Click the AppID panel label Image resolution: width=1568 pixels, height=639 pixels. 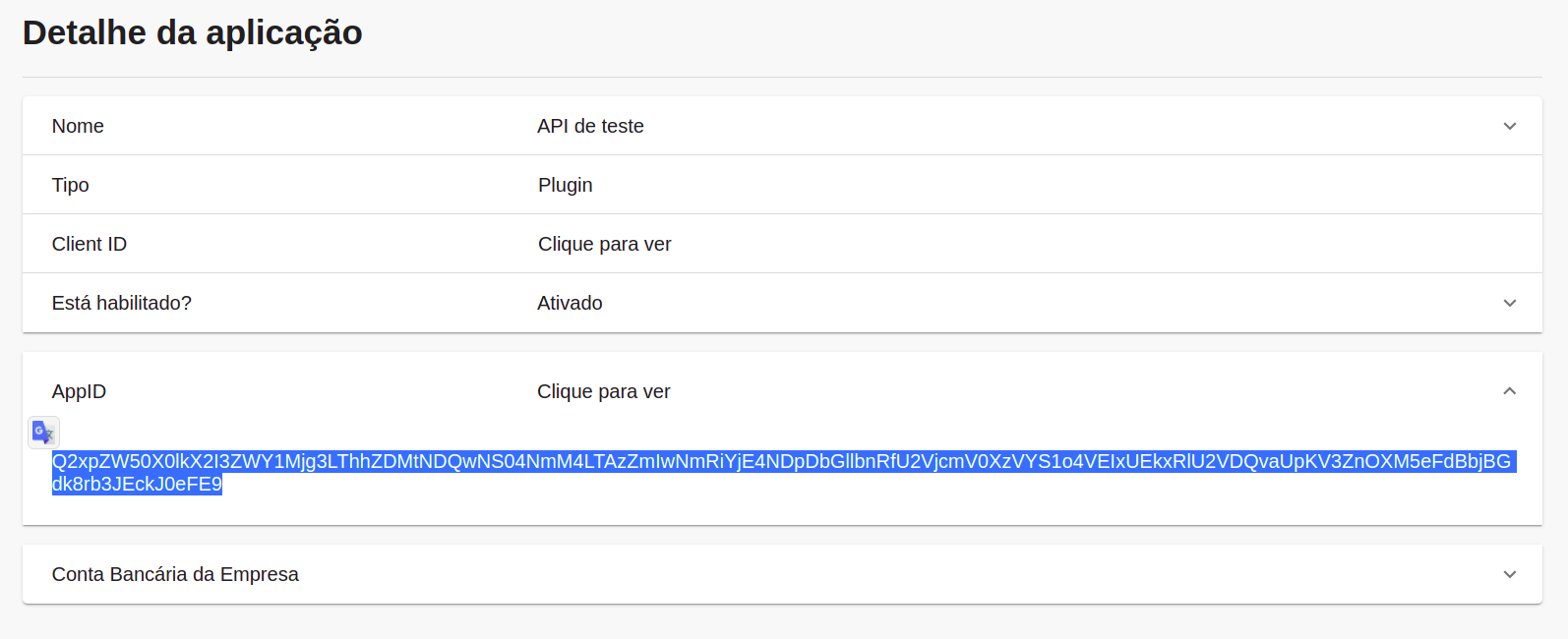[79, 391]
